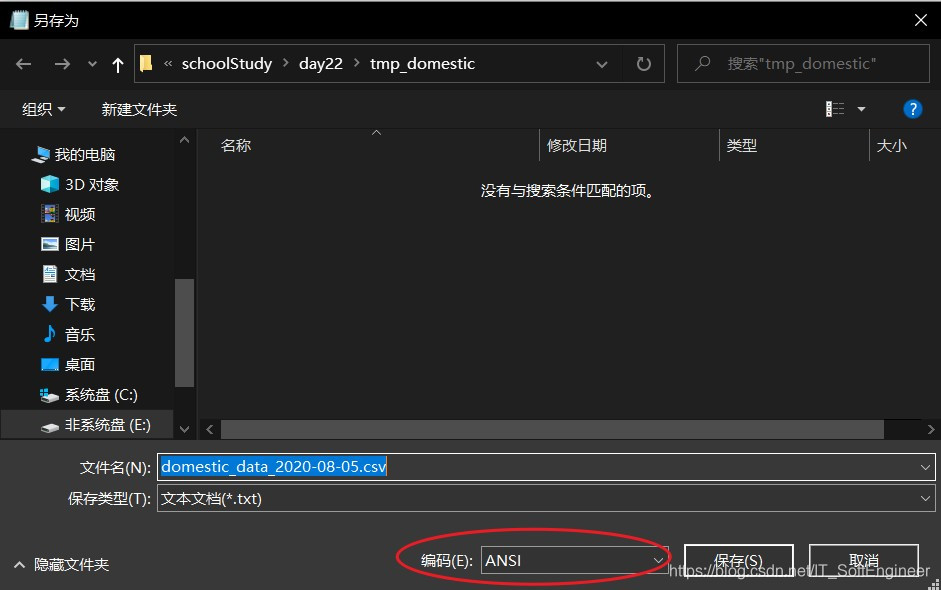Open the 组织 menu
Screen dimensions: 941x590
point(43,109)
